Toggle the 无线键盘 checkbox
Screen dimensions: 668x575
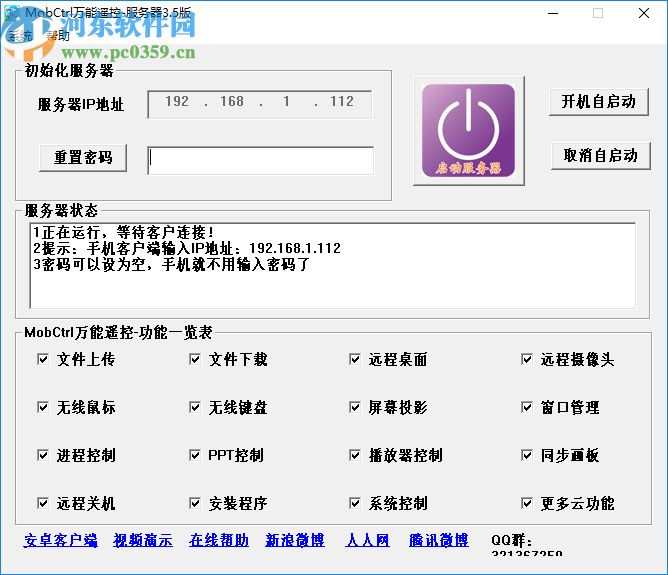(195, 407)
